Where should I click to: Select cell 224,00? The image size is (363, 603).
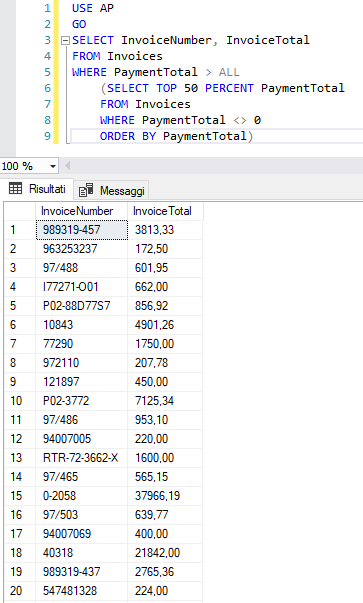tap(165, 591)
